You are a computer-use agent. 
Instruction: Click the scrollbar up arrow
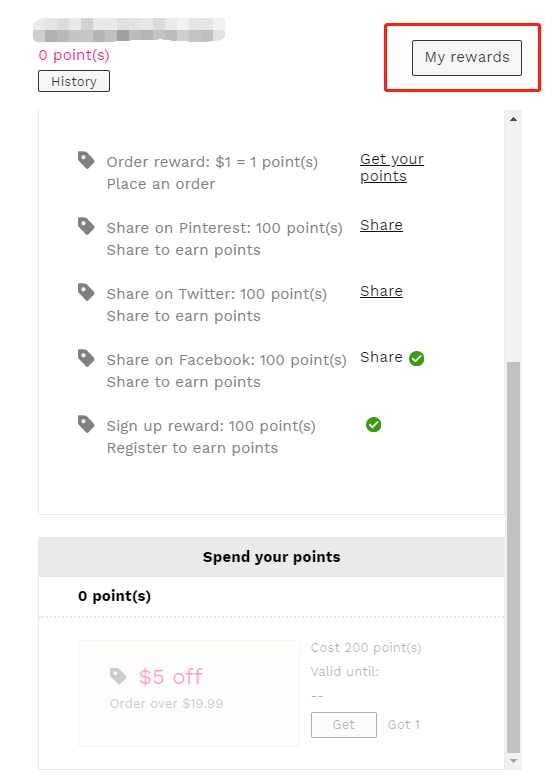(x=513, y=119)
